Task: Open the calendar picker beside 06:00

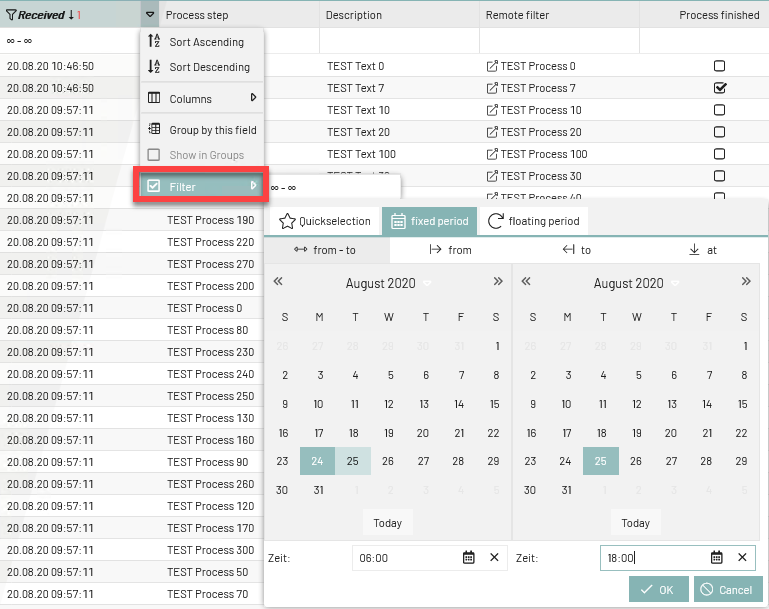Action: coord(469,558)
